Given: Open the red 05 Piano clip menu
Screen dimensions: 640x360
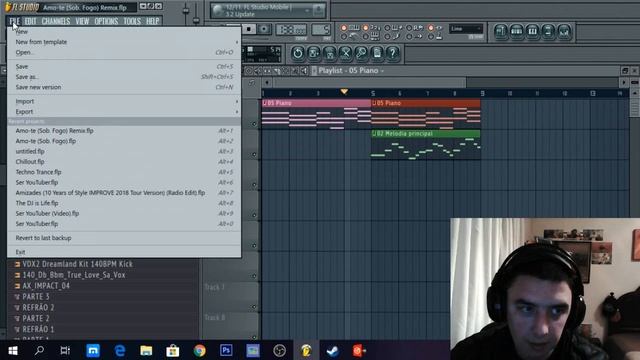Looking at the screenshot, I should (x=374, y=103).
